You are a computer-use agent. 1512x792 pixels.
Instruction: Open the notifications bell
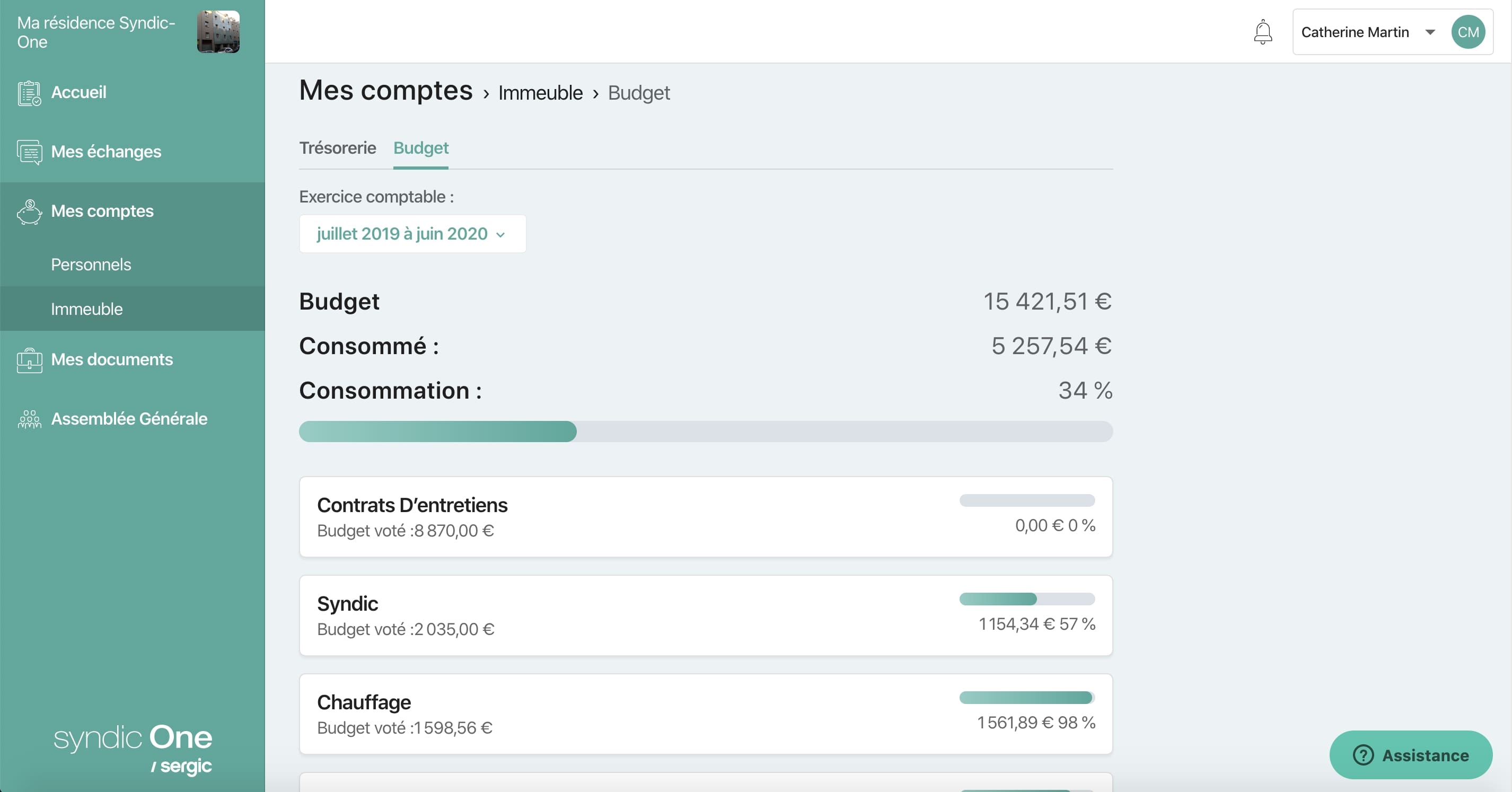pos(1262,32)
